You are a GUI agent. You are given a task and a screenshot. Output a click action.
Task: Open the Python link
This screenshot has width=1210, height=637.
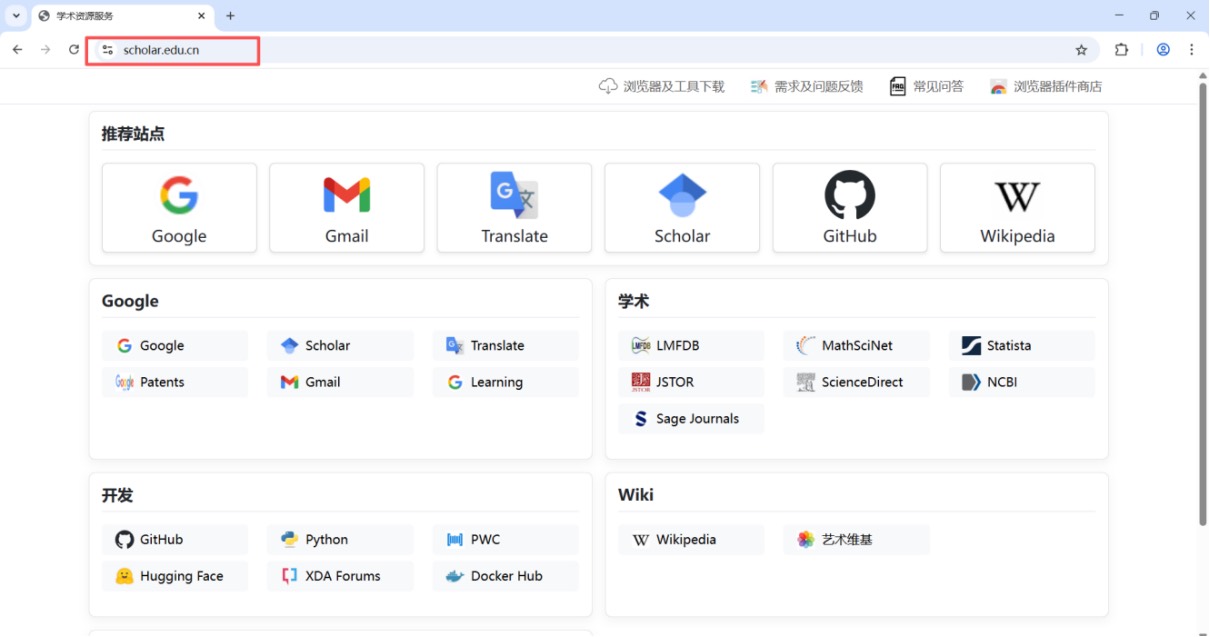(340, 540)
